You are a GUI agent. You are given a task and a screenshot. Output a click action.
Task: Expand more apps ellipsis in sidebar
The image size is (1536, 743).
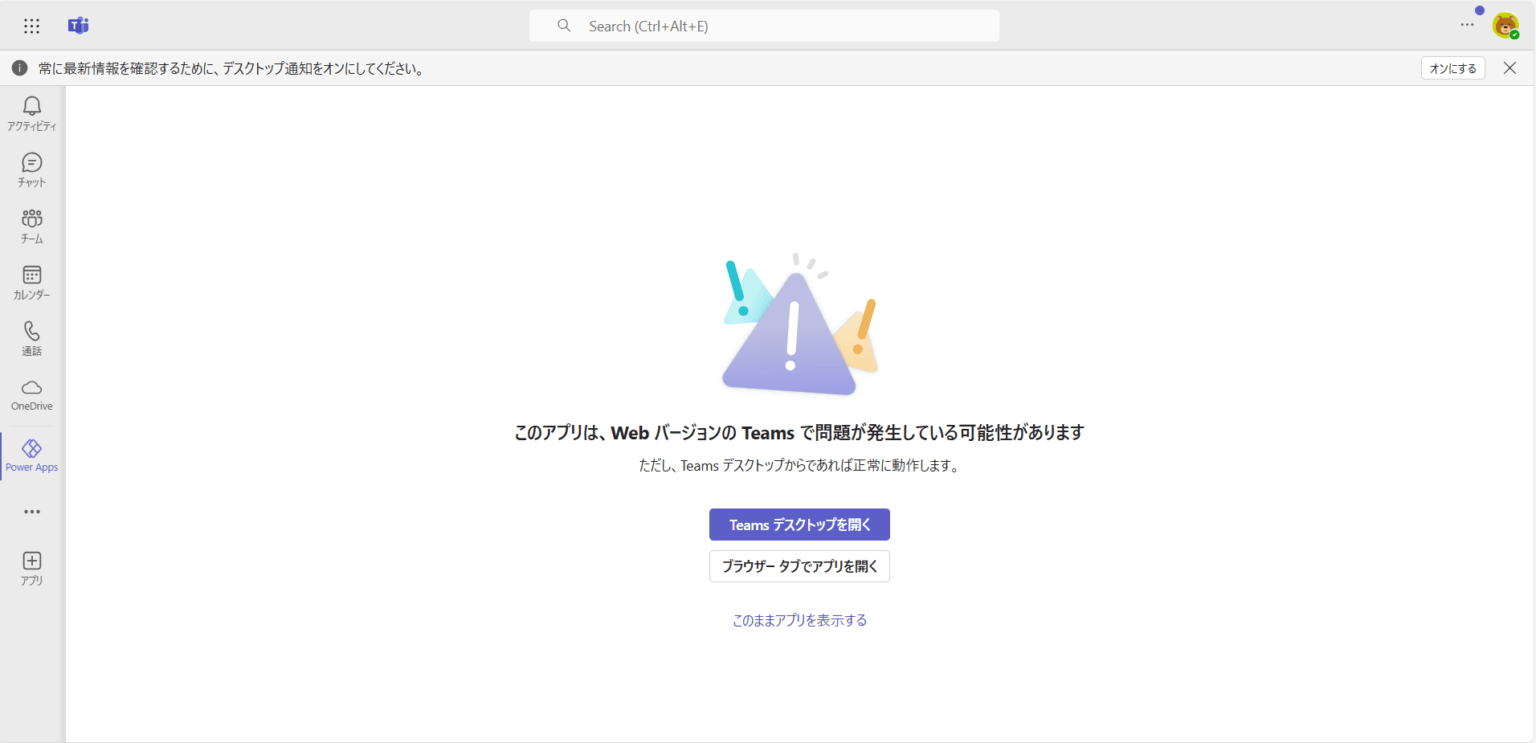coord(32,511)
